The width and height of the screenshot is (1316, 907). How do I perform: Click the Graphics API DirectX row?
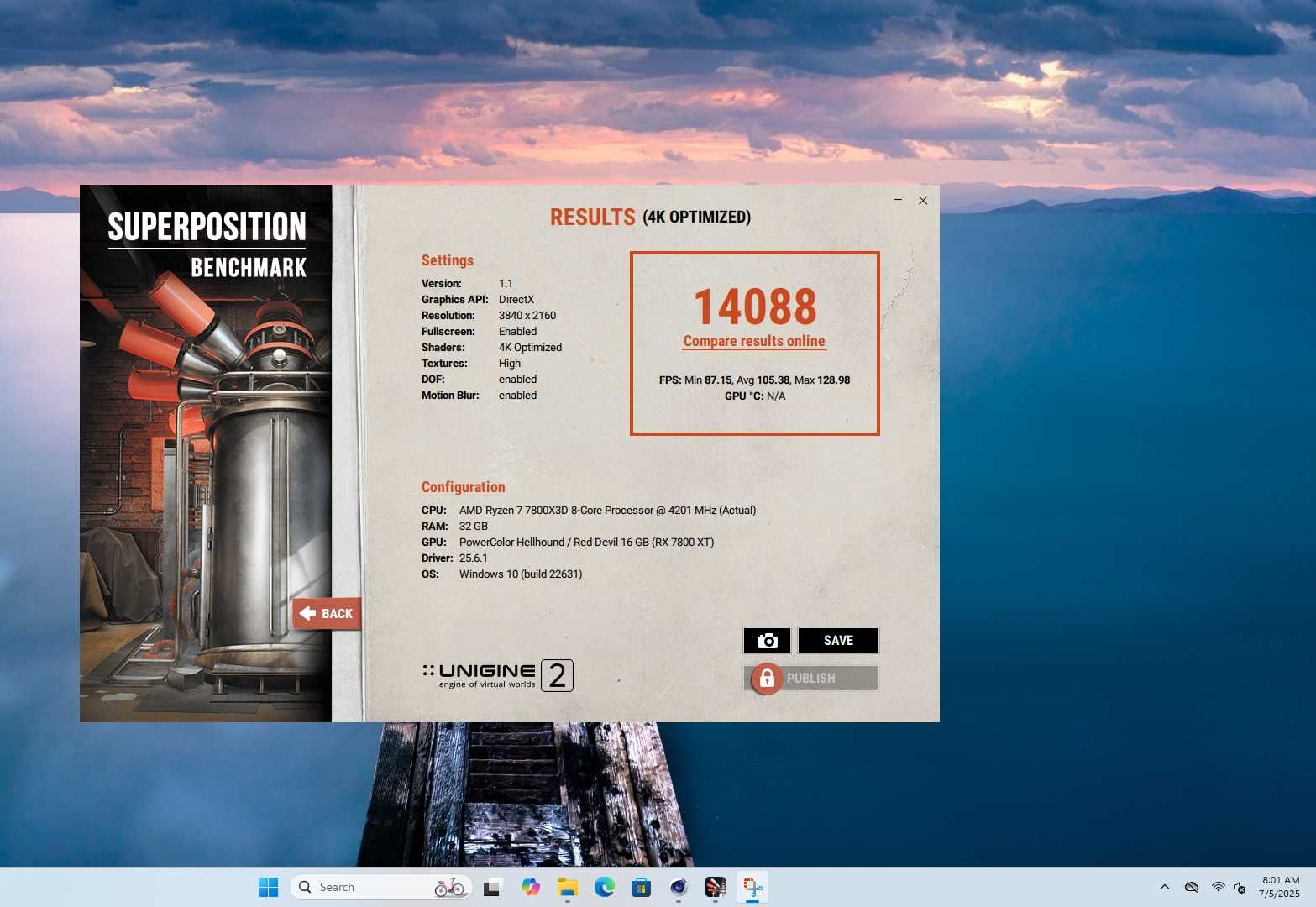pyautogui.click(x=478, y=300)
